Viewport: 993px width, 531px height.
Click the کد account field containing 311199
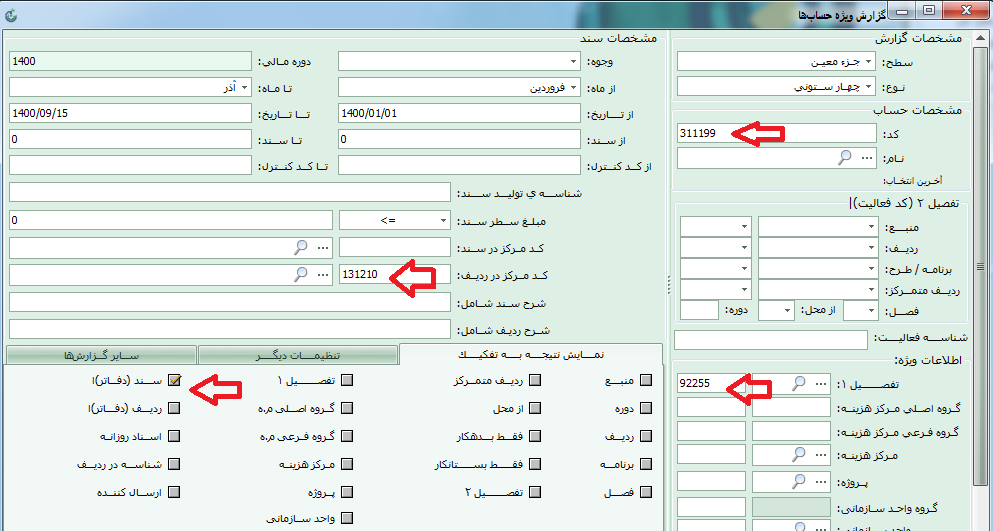(776, 133)
